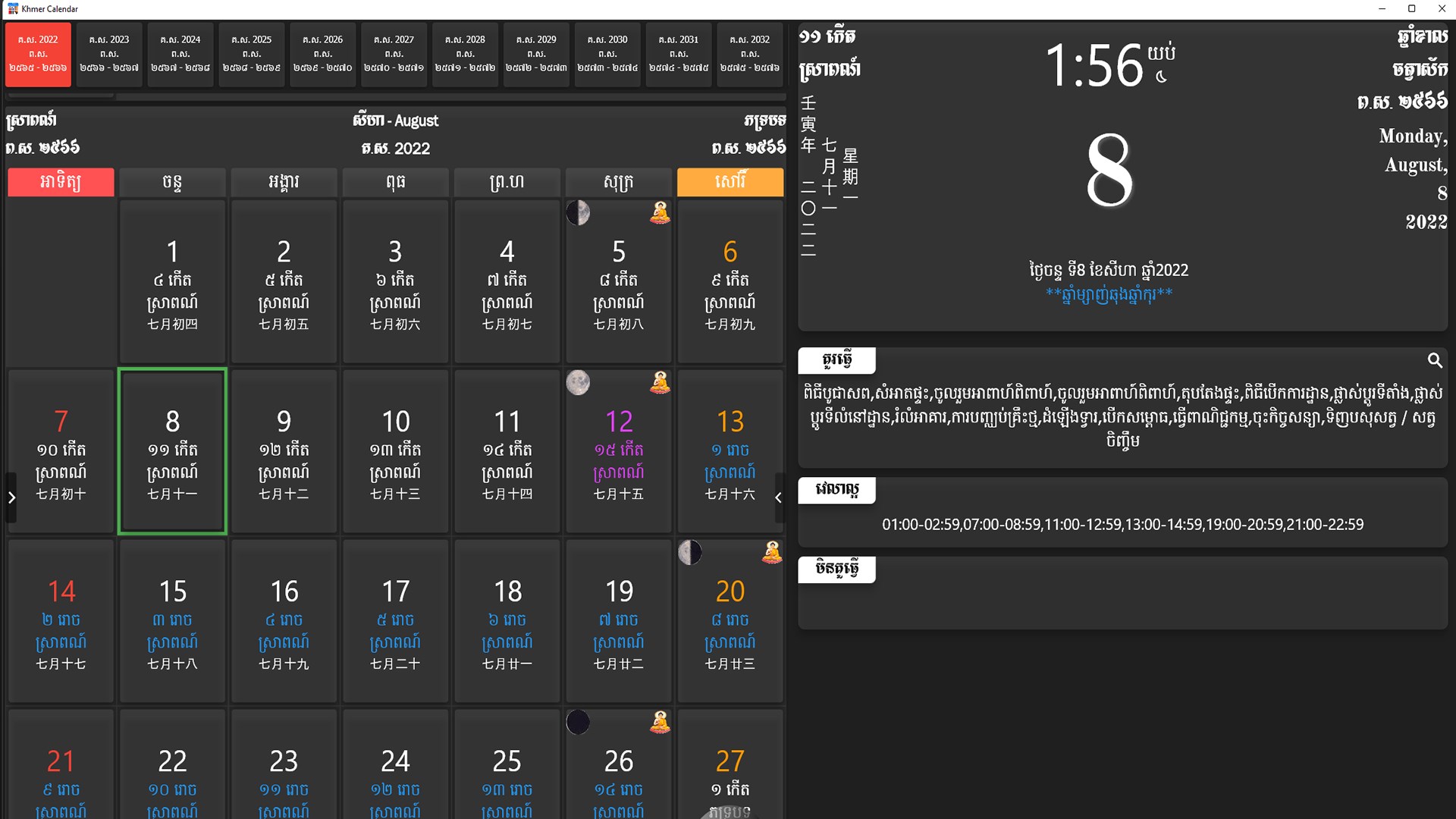Click the horizontal scrollbar under the year tabs

[x=61, y=96]
